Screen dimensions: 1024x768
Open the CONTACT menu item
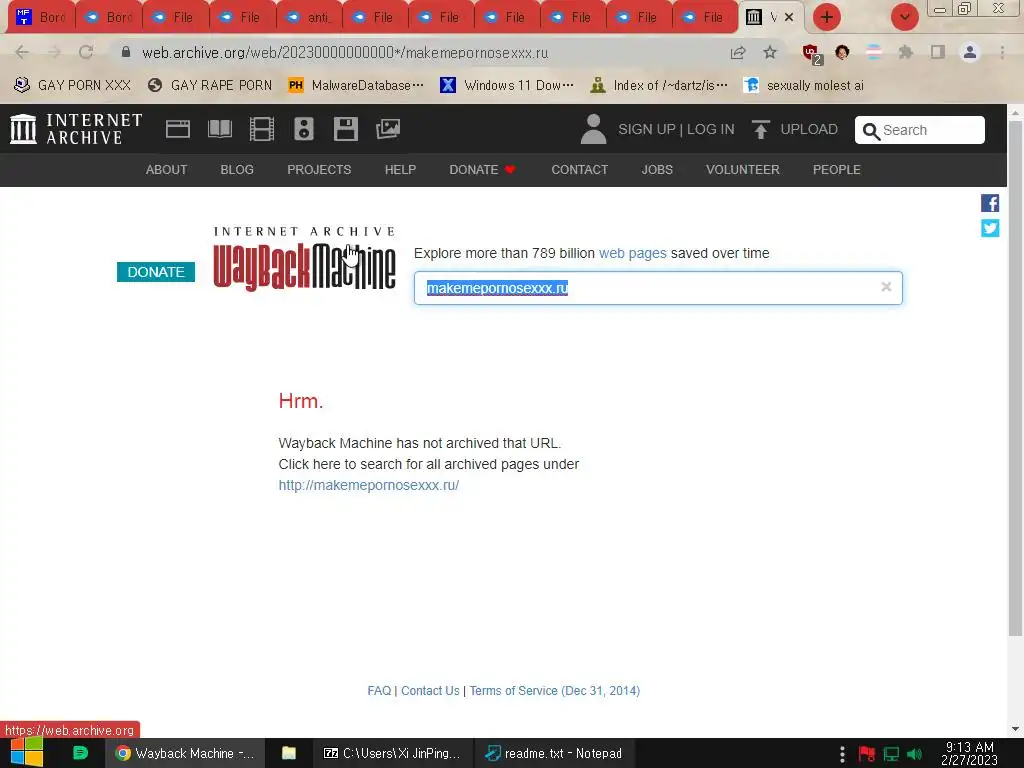point(580,170)
